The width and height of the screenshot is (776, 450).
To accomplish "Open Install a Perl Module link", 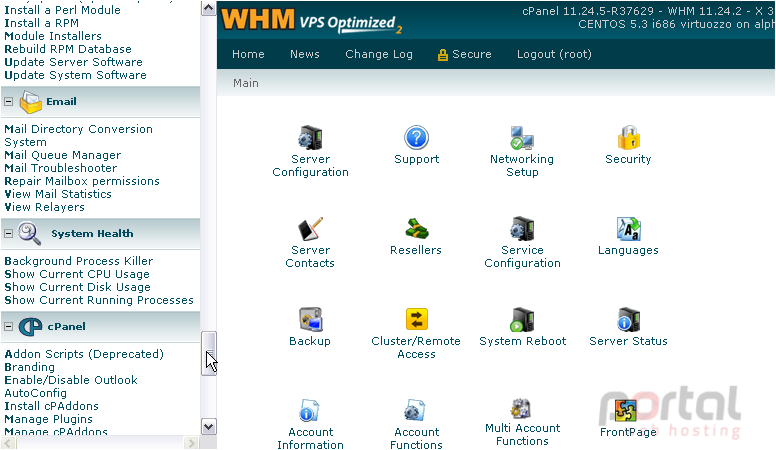I will 62,10.
